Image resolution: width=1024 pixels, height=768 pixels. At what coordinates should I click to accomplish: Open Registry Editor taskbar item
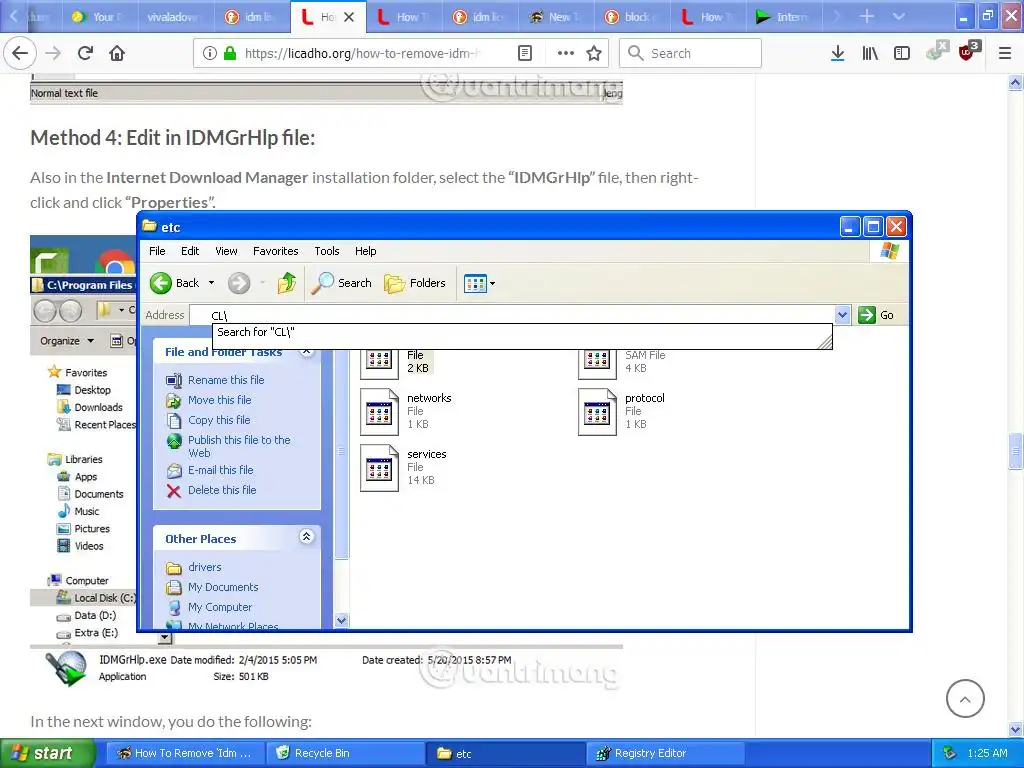coord(665,753)
